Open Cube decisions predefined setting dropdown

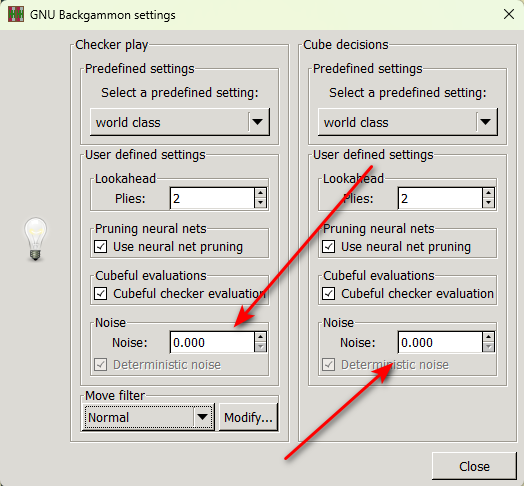pyautogui.click(x=408, y=122)
